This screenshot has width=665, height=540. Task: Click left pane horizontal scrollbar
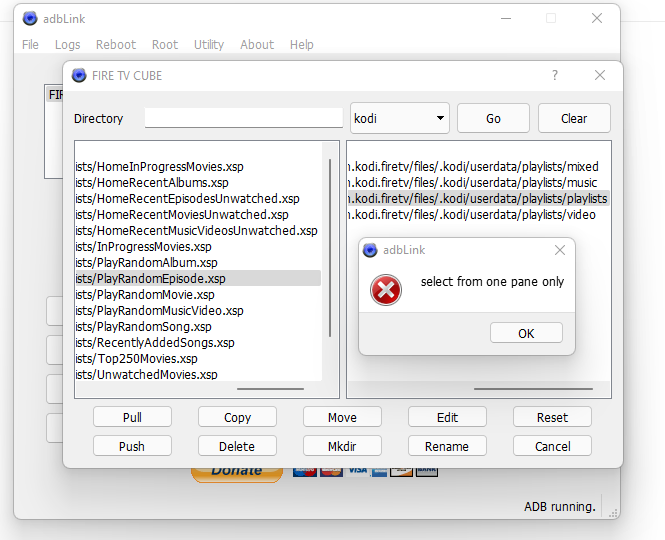[x=270, y=389]
